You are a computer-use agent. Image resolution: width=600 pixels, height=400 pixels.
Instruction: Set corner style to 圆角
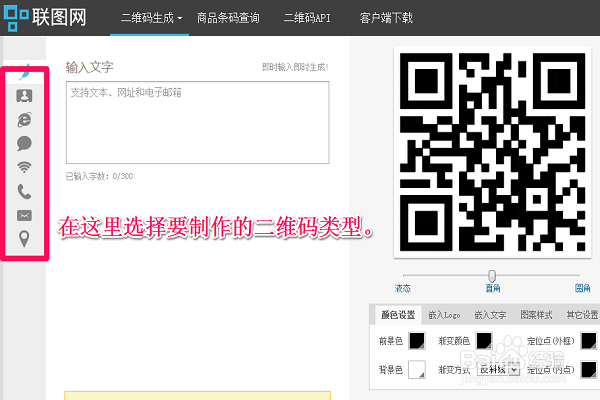tap(582, 288)
